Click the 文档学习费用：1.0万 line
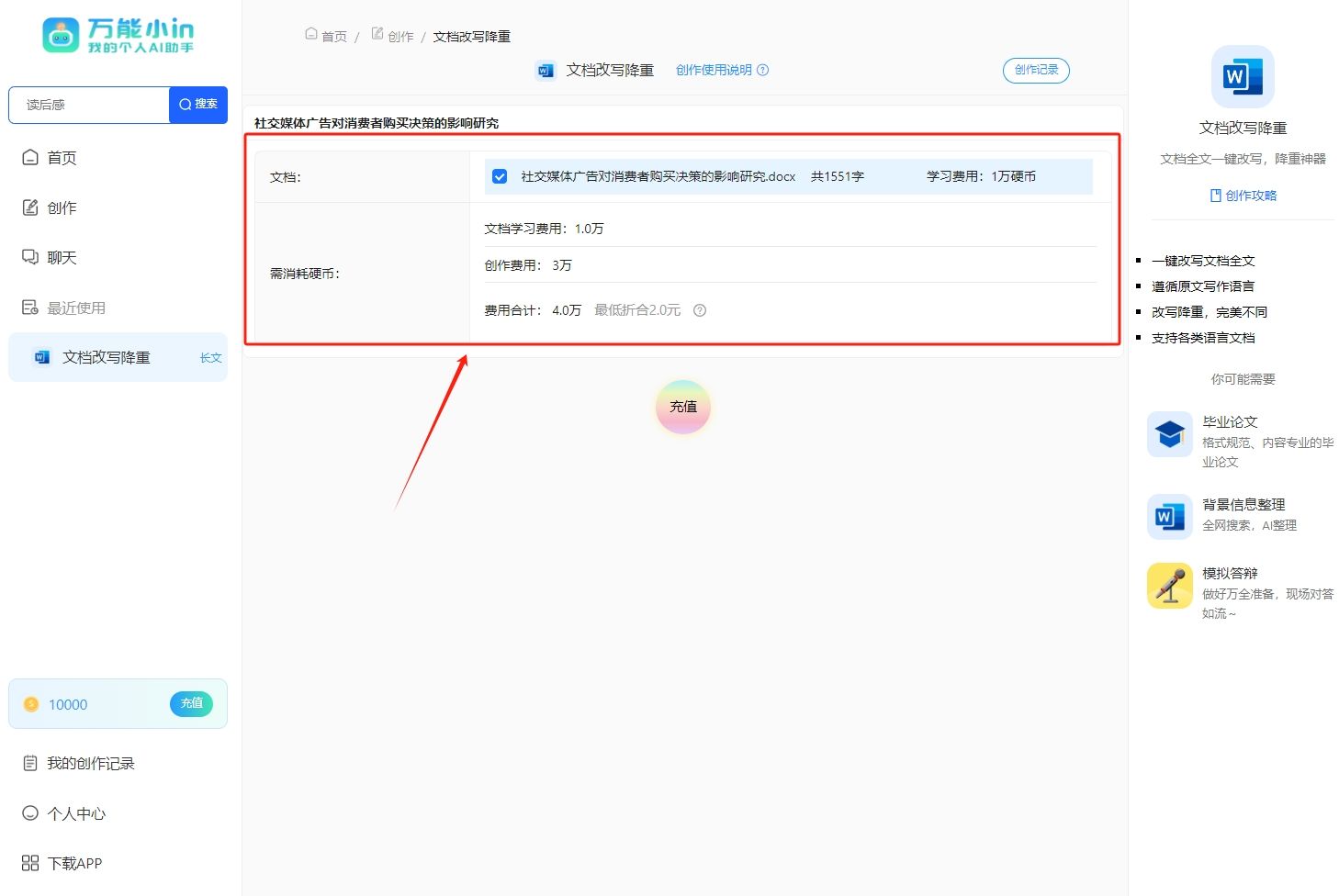This screenshot has width=1339, height=896. pyautogui.click(x=544, y=229)
